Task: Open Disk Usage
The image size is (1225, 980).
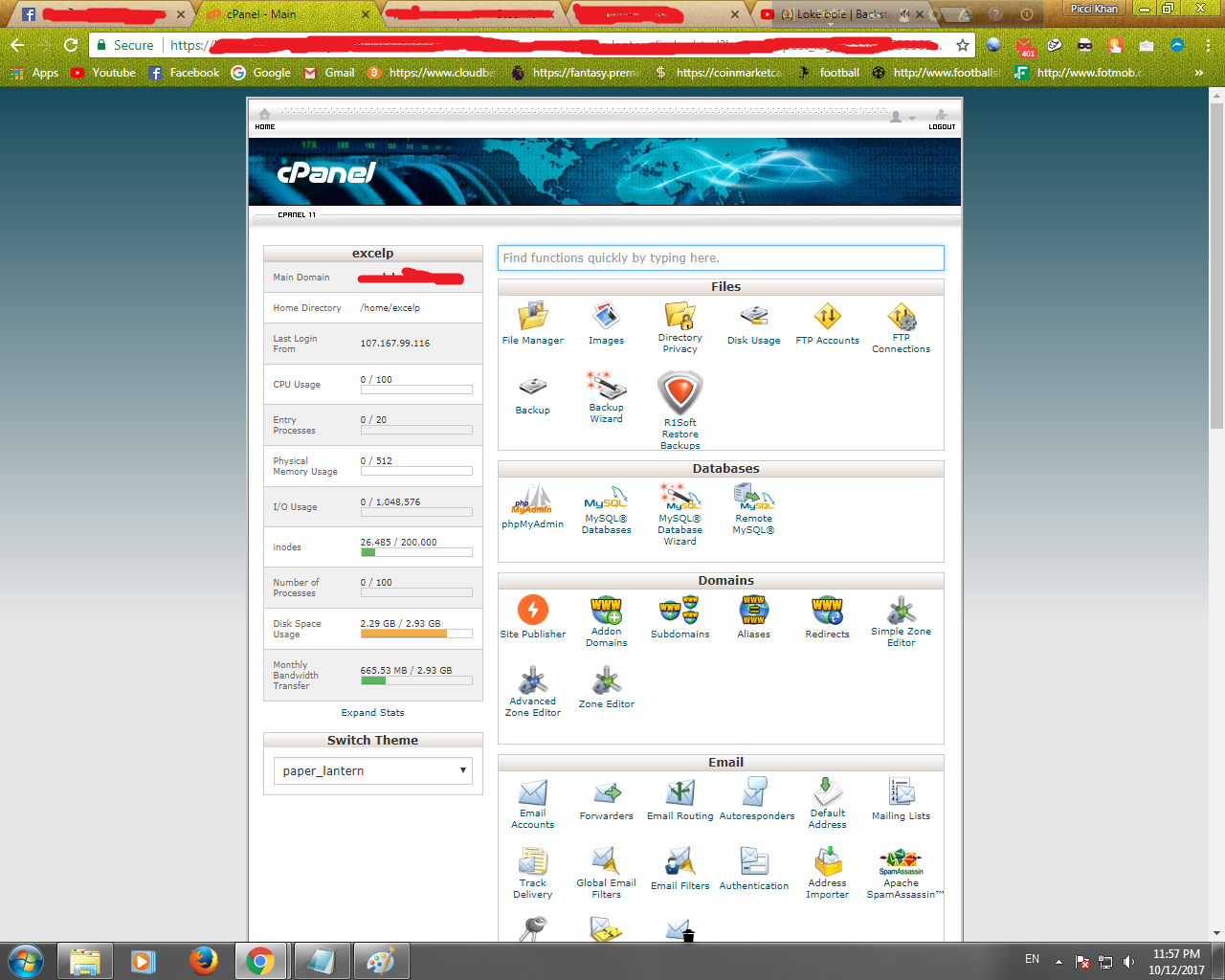Action: pyautogui.click(x=753, y=324)
